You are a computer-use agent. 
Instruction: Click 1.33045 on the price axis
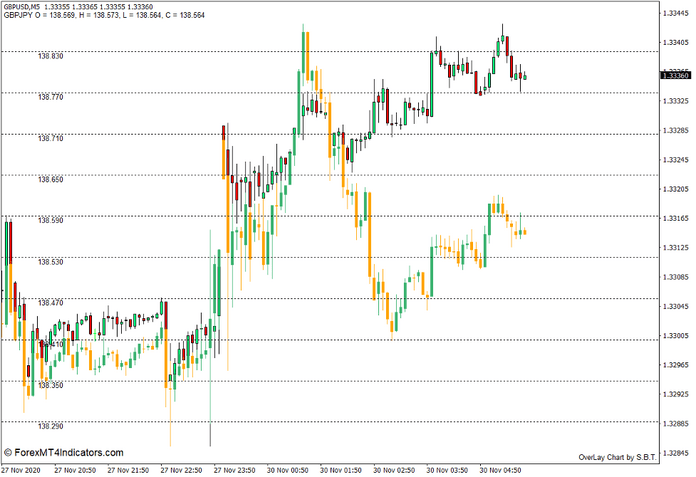tap(676, 306)
